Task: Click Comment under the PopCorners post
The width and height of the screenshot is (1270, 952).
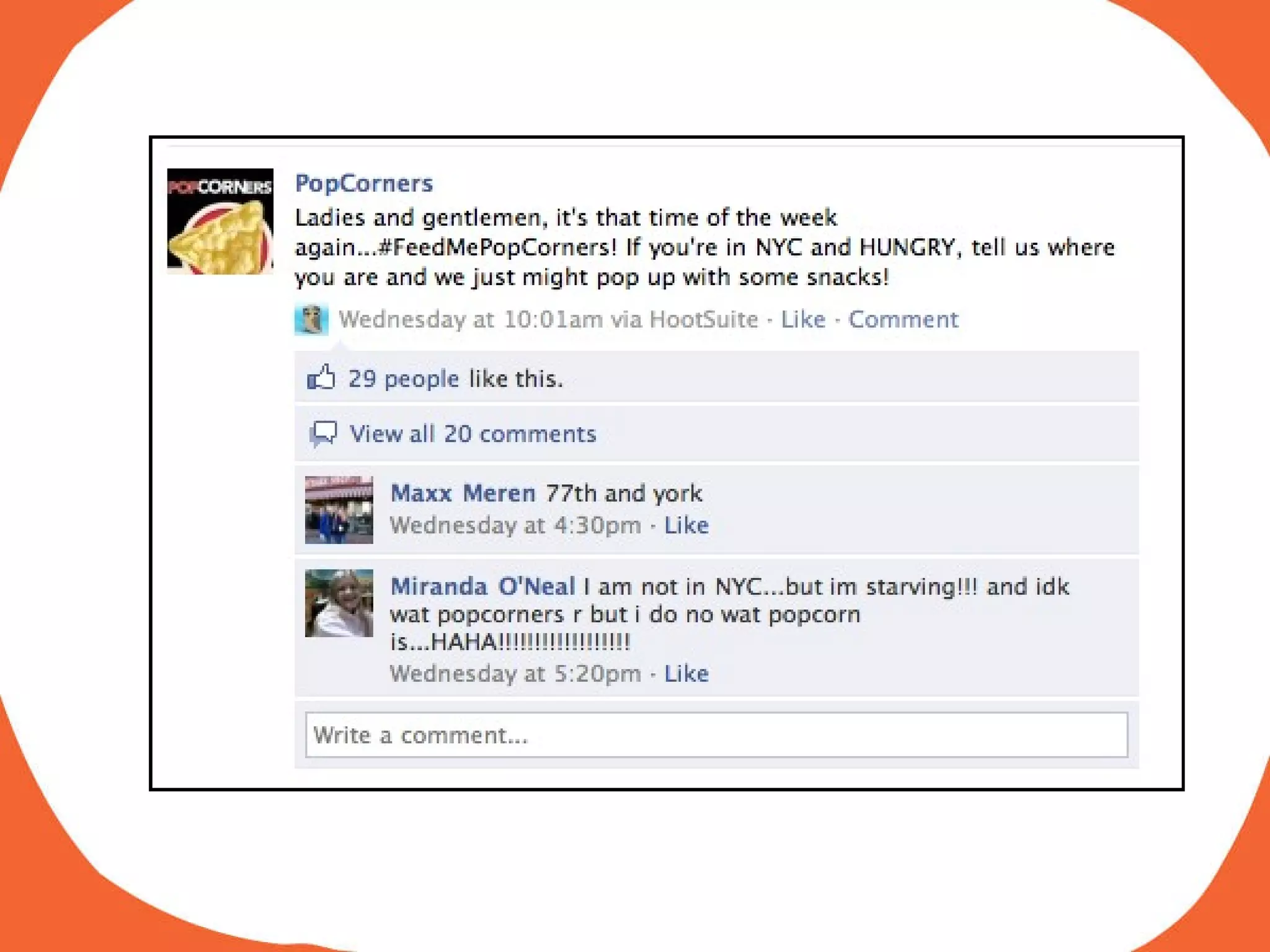Action: (903, 319)
